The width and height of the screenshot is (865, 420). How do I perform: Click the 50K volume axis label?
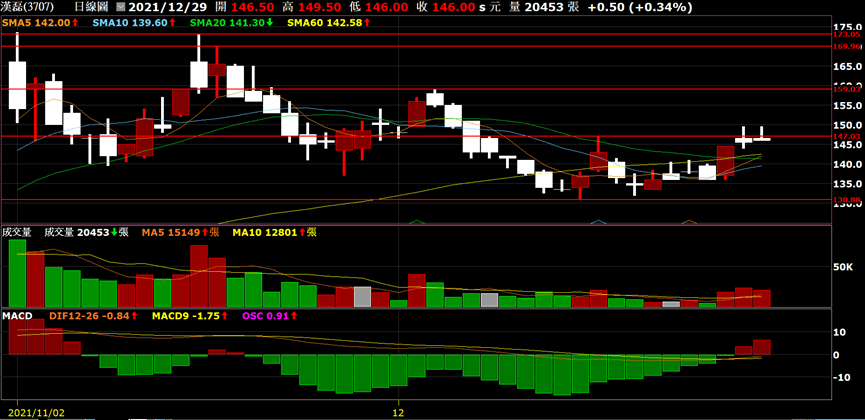coord(843,267)
